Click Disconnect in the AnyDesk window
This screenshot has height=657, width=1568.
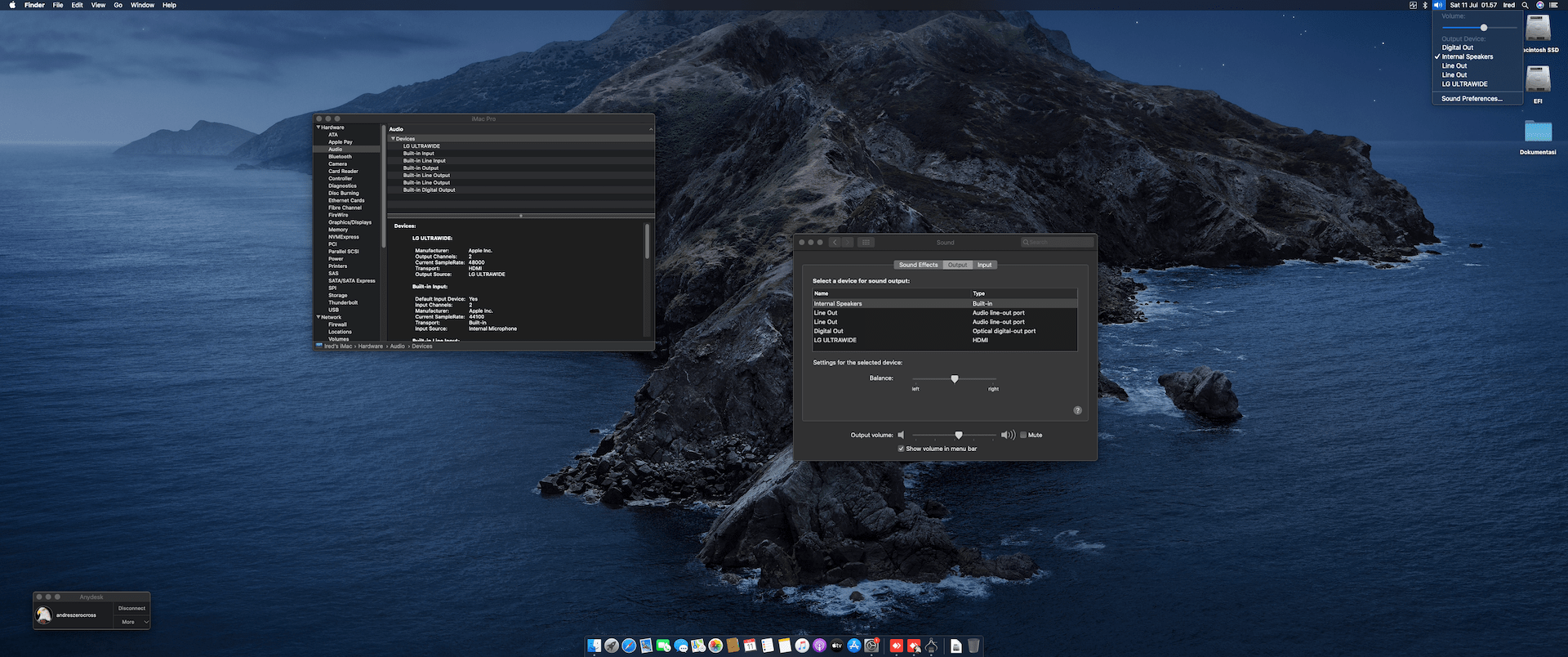pos(131,608)
